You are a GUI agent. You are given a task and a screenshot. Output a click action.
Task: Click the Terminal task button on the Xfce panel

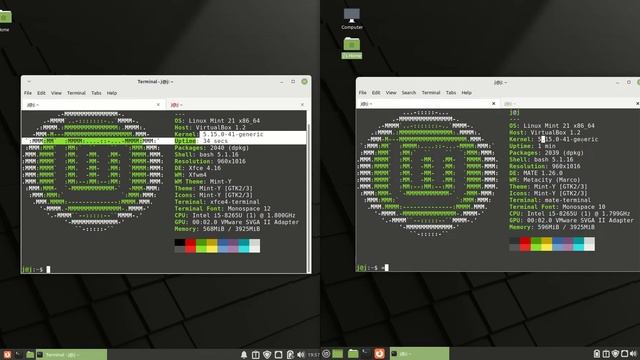tap(72, 355)
